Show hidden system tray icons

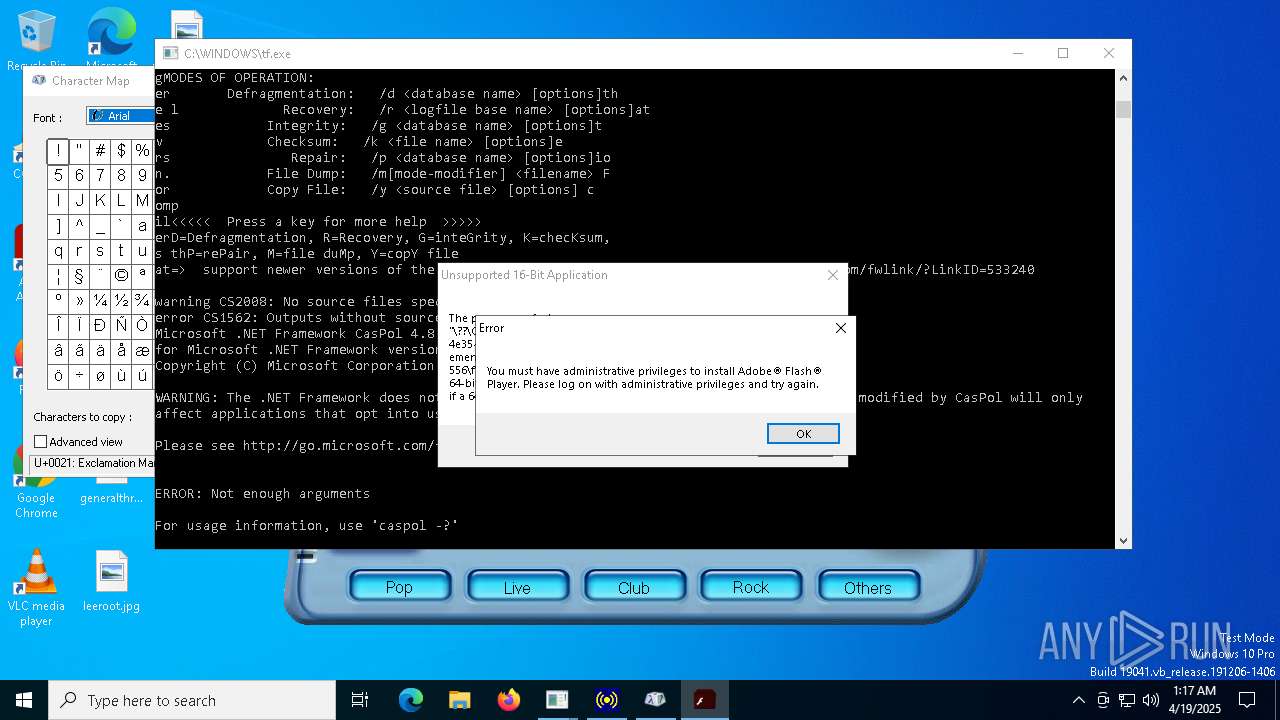coord(1078,700)
